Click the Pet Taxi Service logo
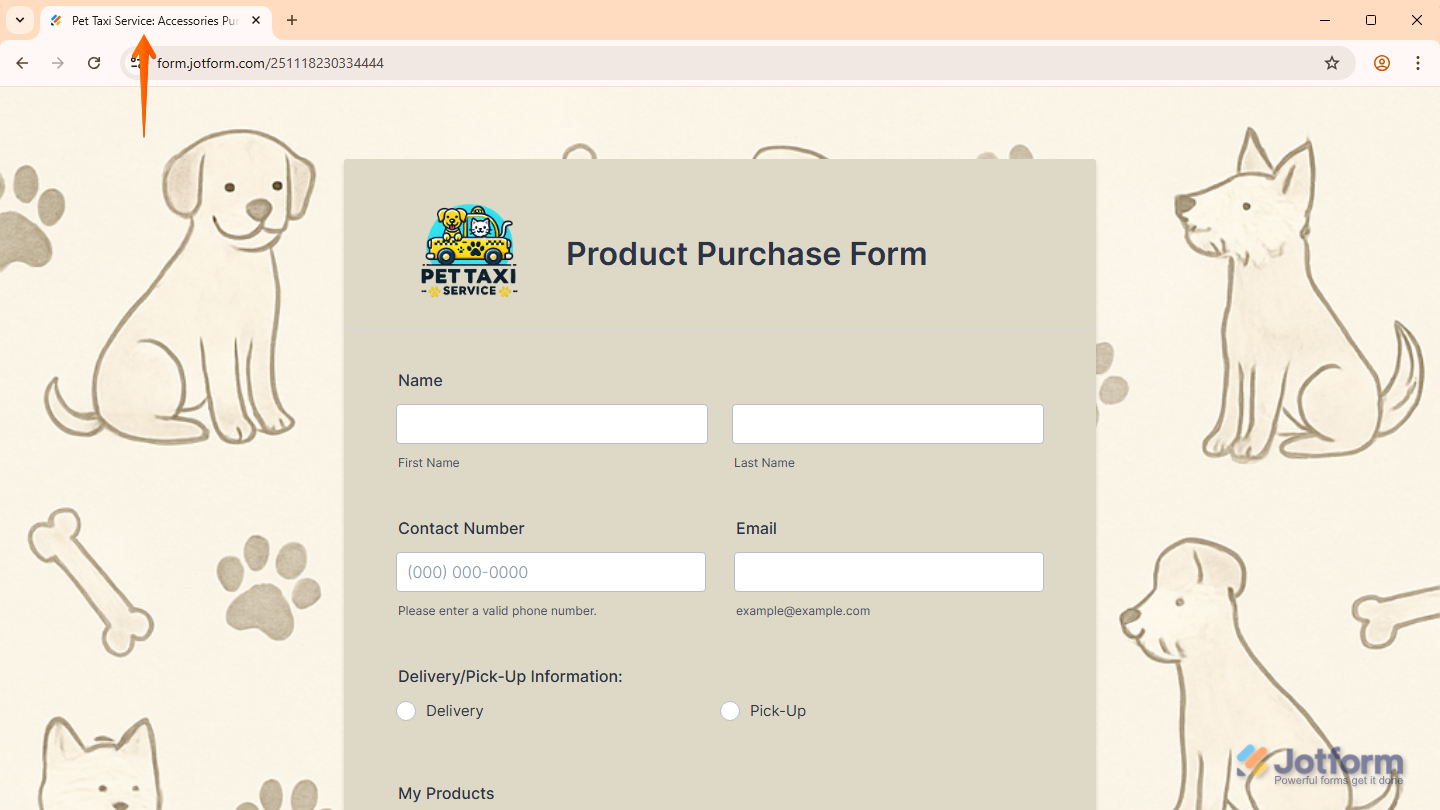The image size is (1440, 810). [469, 252]
